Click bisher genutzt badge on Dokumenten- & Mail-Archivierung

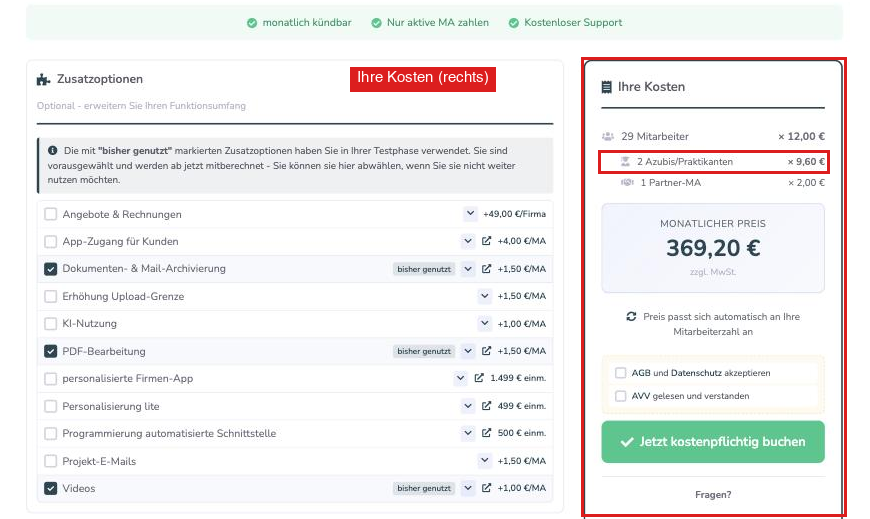click(424, 269)
